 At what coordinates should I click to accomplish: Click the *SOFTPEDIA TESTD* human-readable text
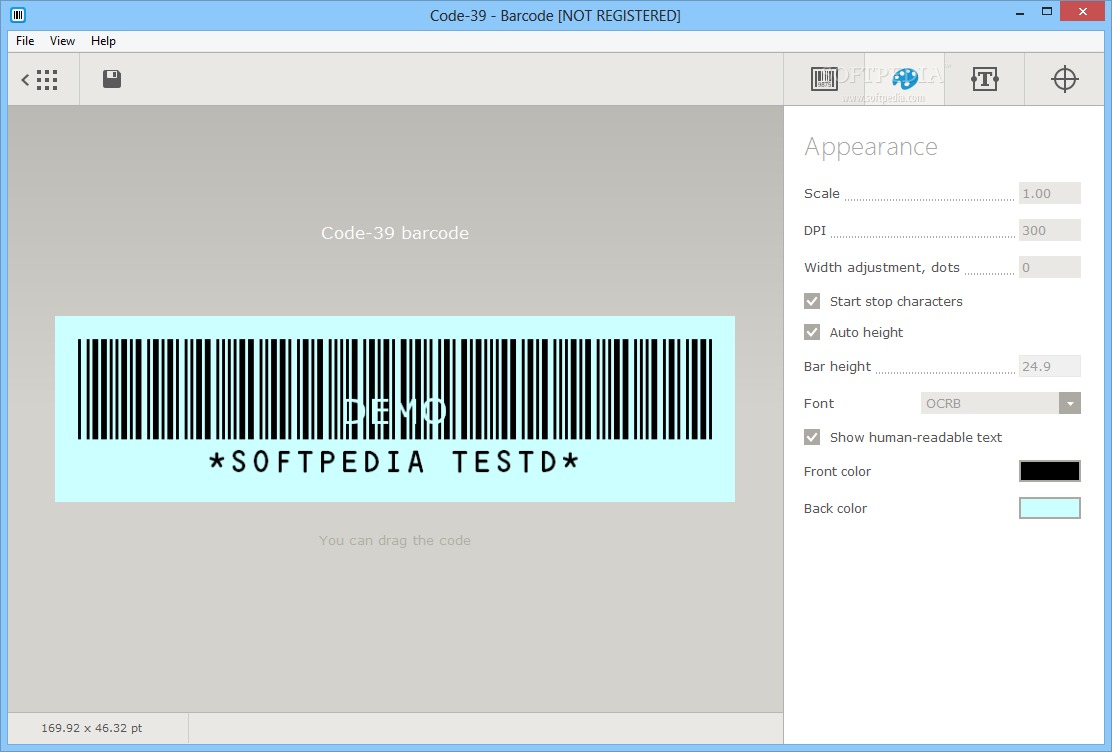(x=394, y=462)
